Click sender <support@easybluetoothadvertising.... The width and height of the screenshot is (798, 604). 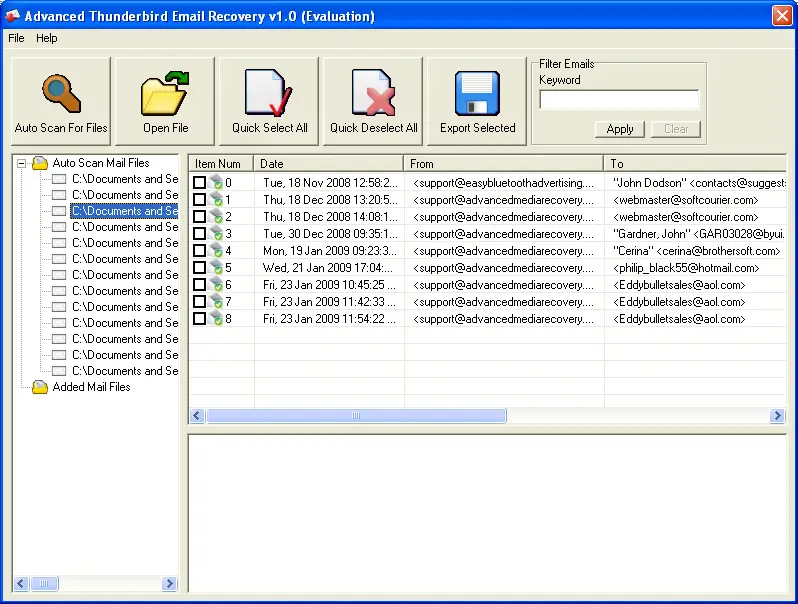(x=503, y=183)
